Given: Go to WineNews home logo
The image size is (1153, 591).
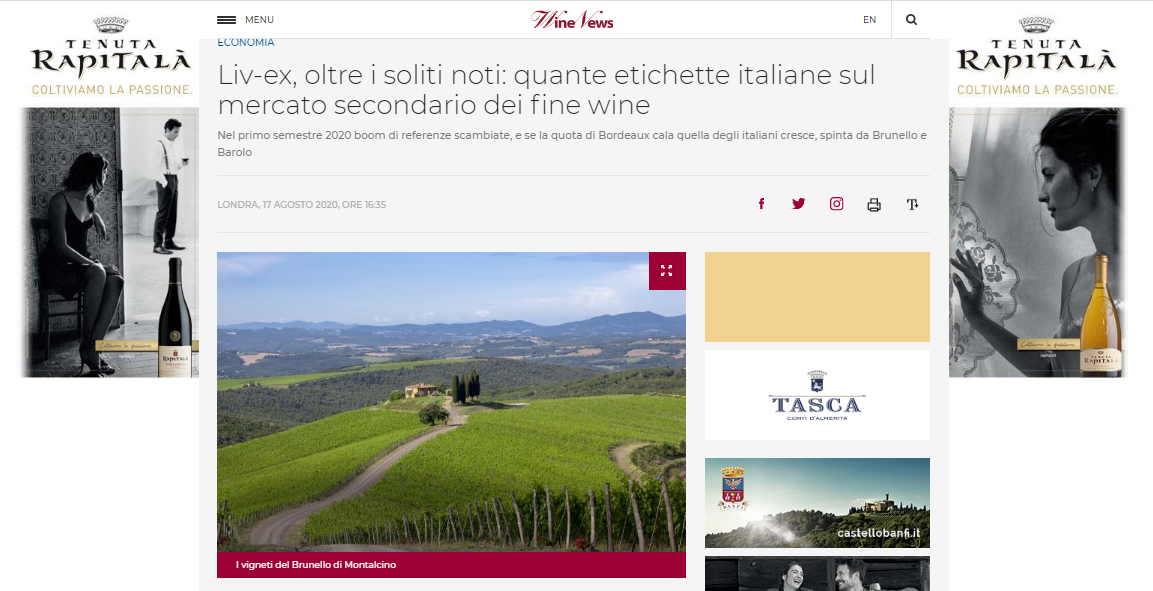Looking at the screenshot, I should click(x=572, y=20).
